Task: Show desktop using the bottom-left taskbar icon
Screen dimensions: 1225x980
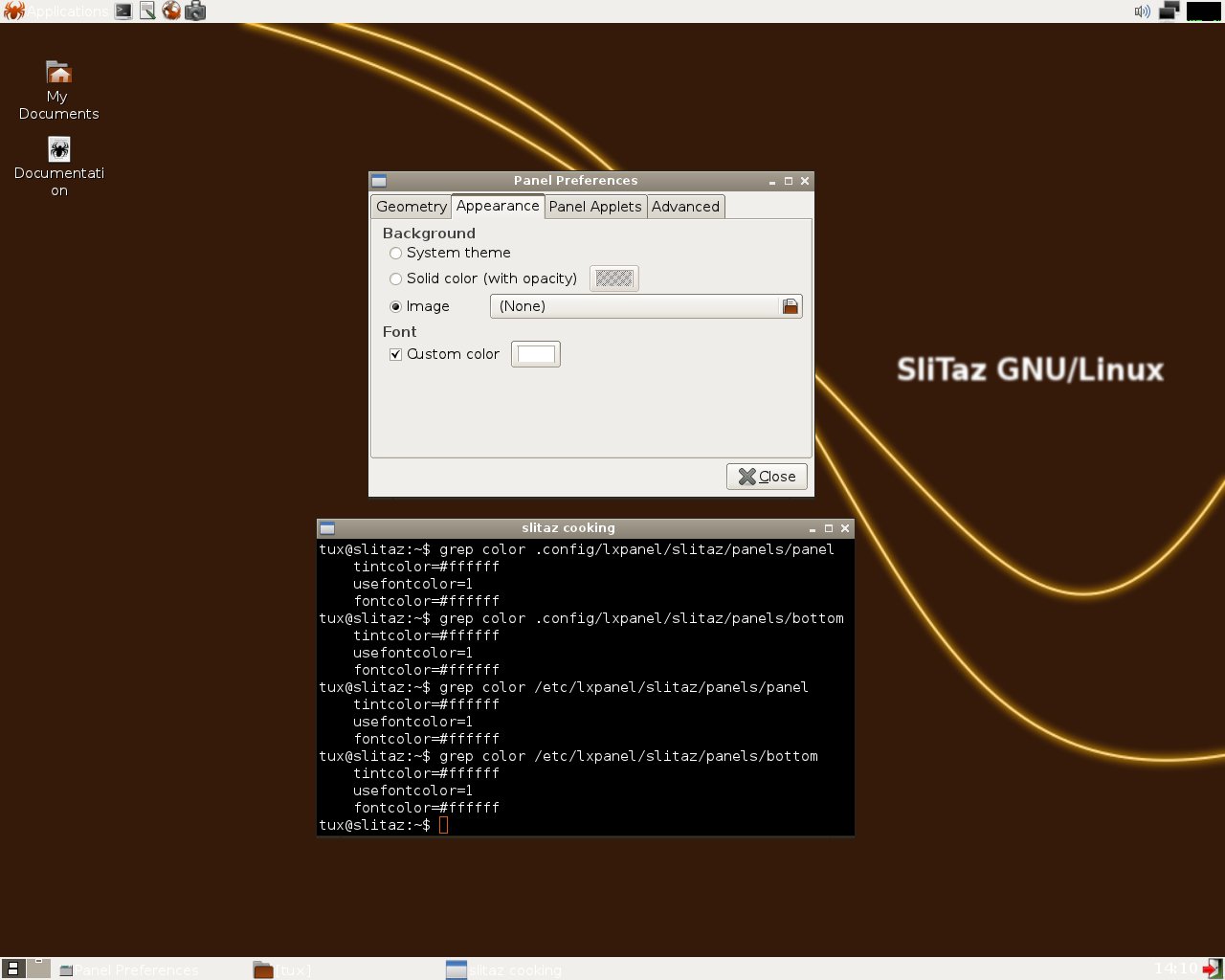Action: [12, 969]
